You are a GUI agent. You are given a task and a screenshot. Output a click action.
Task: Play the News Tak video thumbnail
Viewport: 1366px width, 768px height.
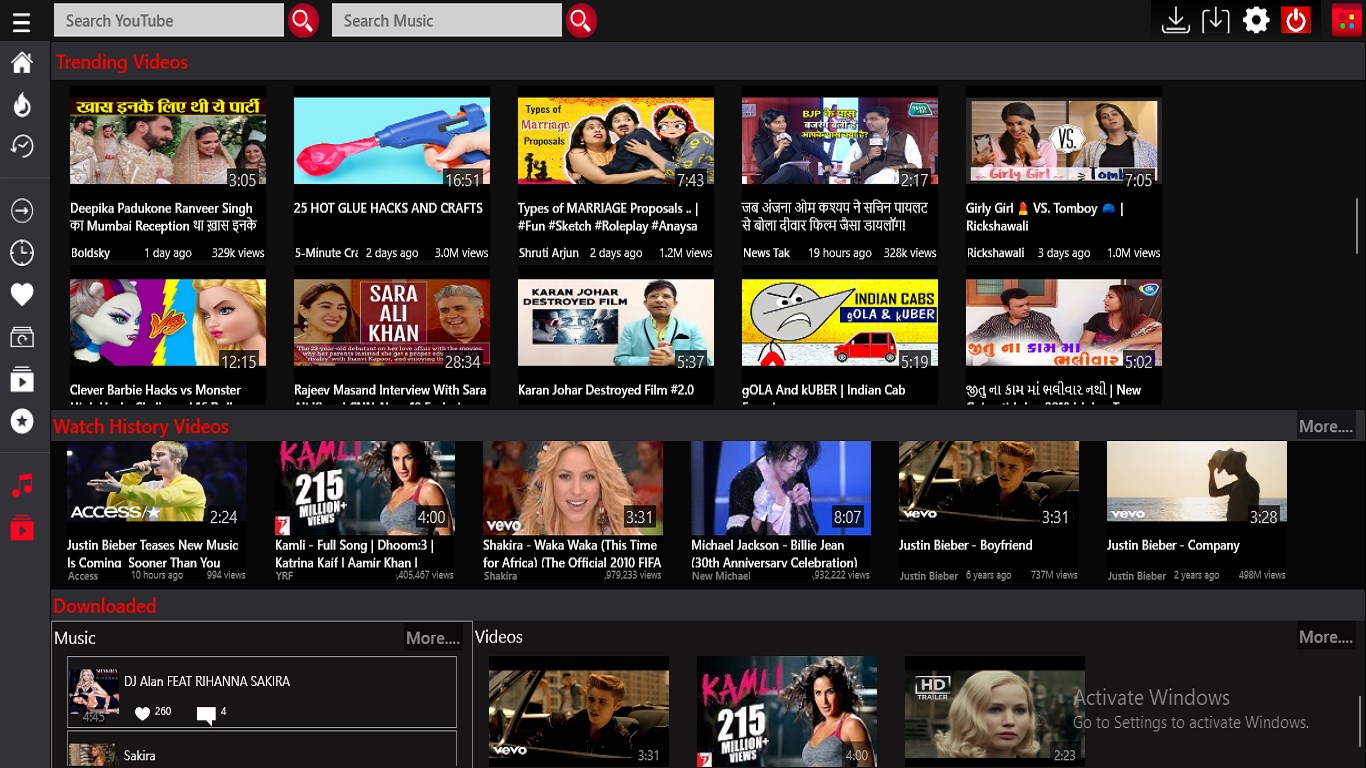tap(840, 141)
